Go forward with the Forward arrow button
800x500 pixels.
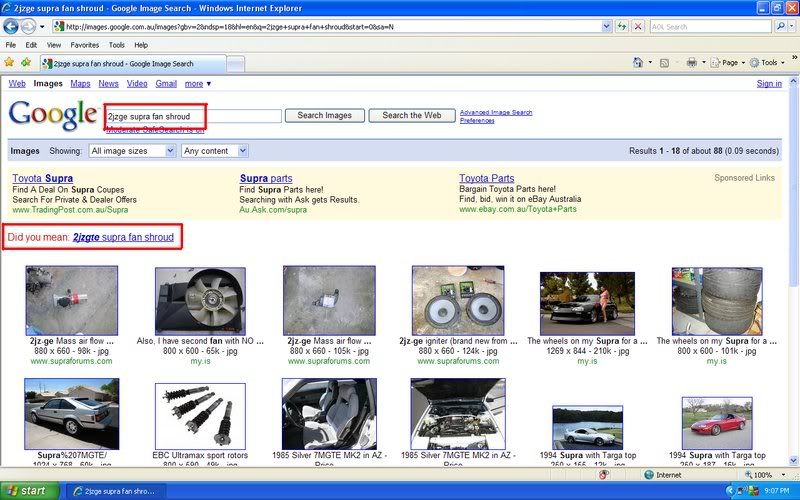coord(28,26)
